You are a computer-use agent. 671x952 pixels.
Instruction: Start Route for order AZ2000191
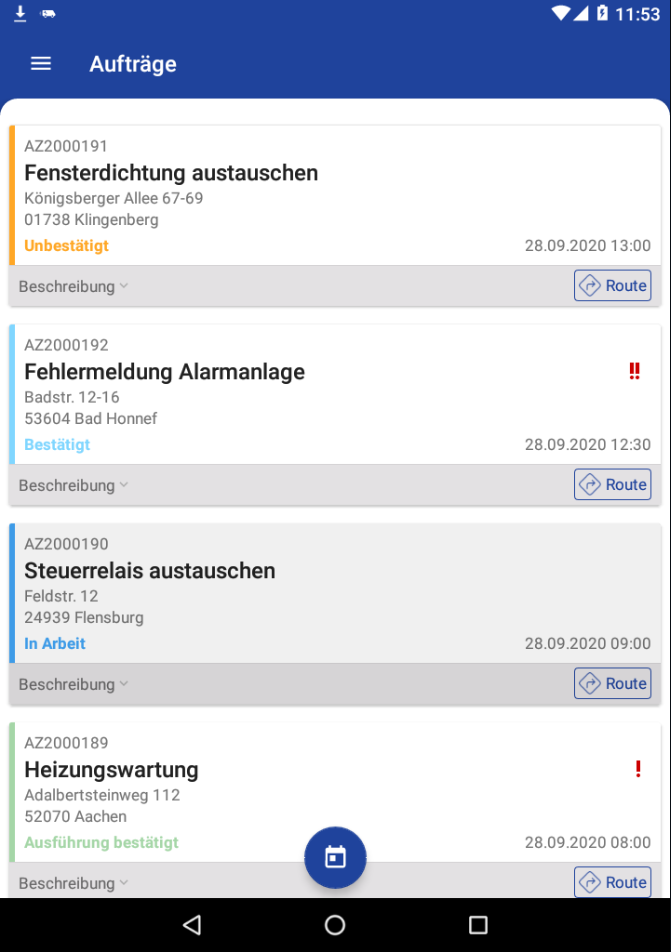click(x=612, y=285)
